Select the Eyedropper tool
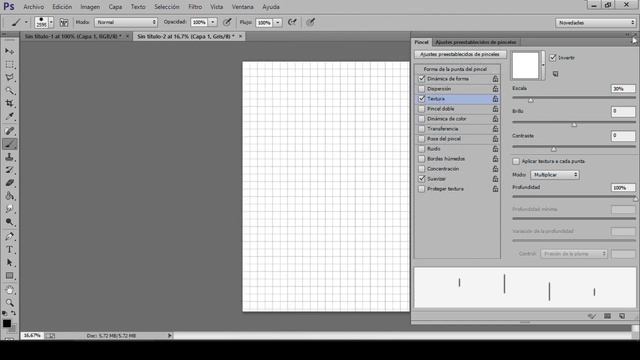Viewport: 640px width, 360px height. click(x=9, y=116)
